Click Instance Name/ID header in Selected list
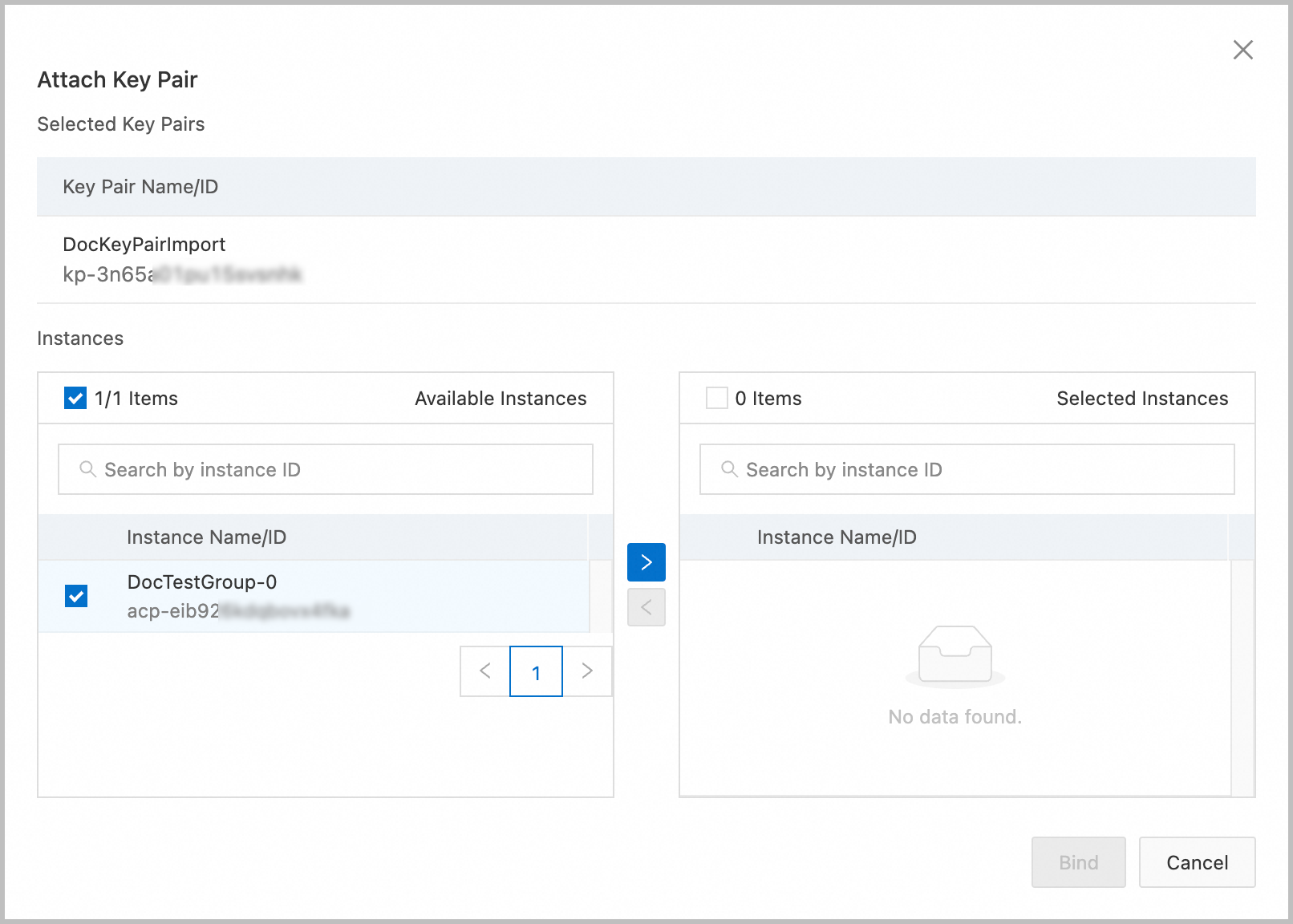The image size is (1293, 924). click(837, 537)
